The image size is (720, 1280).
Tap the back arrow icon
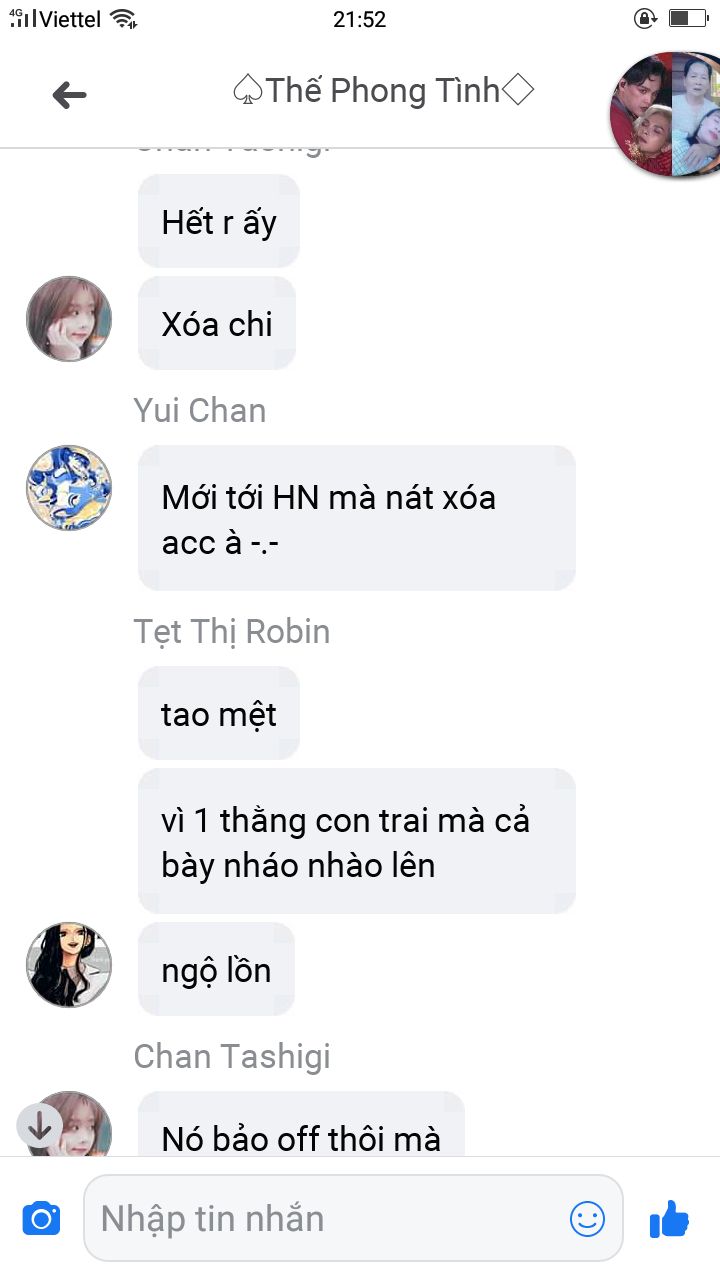(x=69, y=95)
